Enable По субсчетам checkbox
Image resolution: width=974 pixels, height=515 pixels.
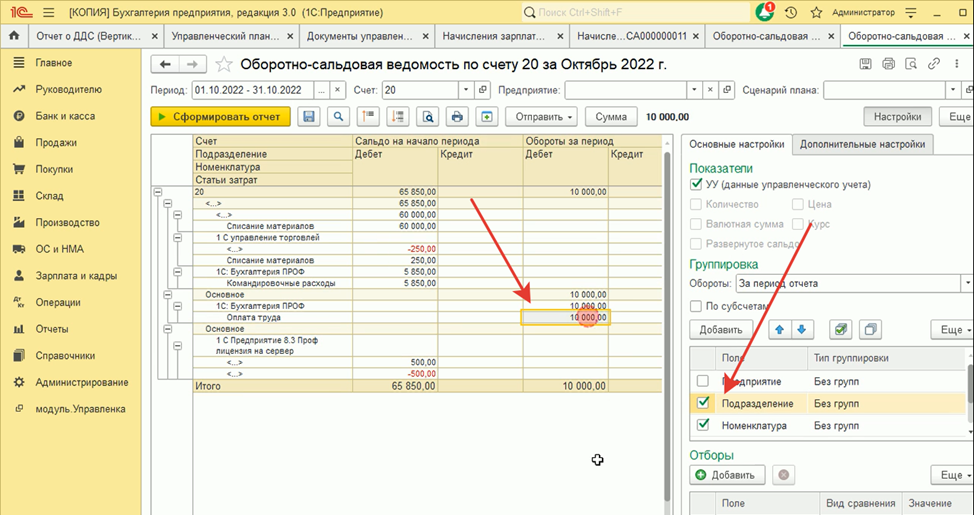pos(696,306)
